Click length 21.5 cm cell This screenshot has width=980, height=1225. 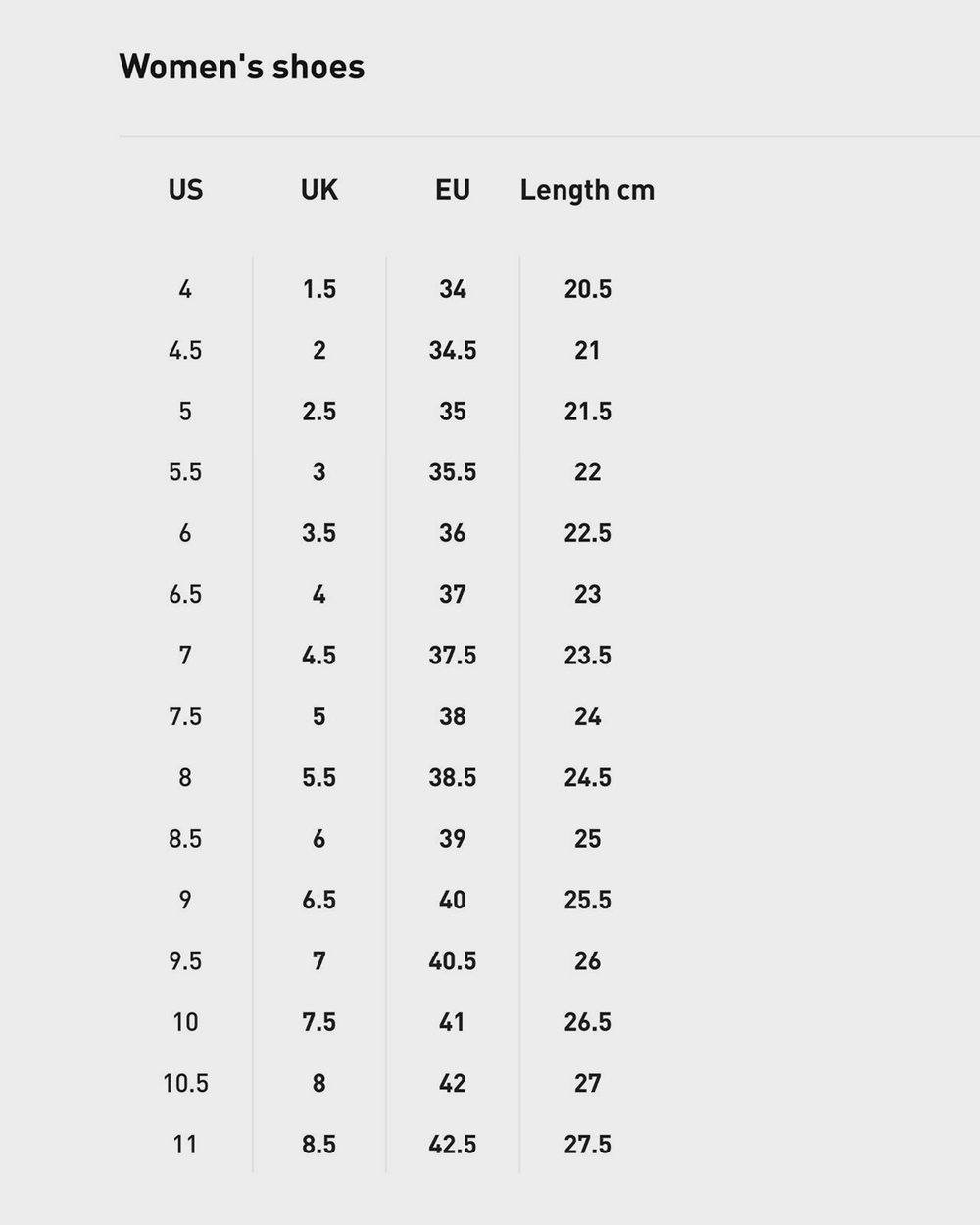pyautogui.click(x=588, y=411)
